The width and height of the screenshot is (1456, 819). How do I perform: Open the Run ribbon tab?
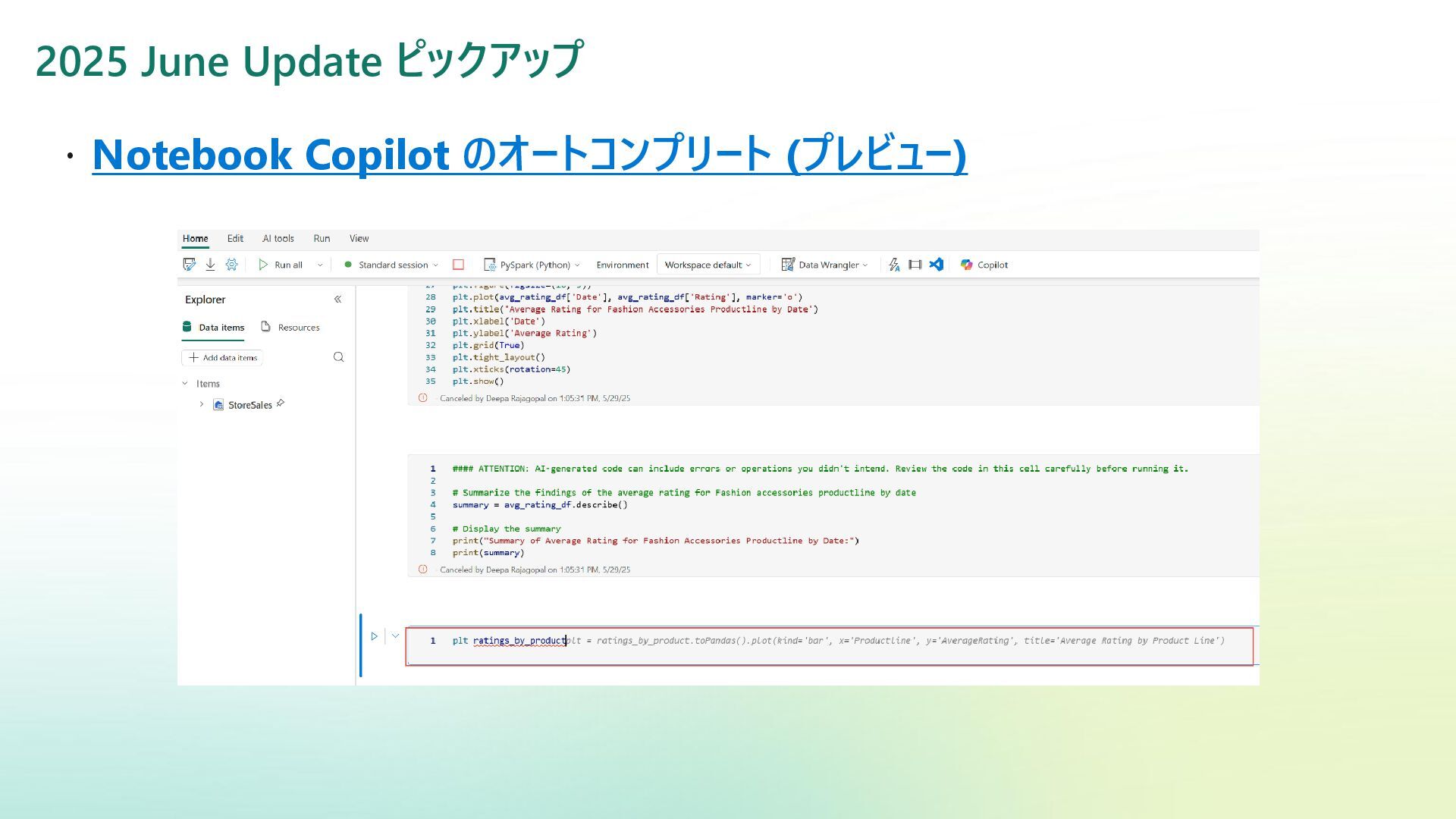322,238
